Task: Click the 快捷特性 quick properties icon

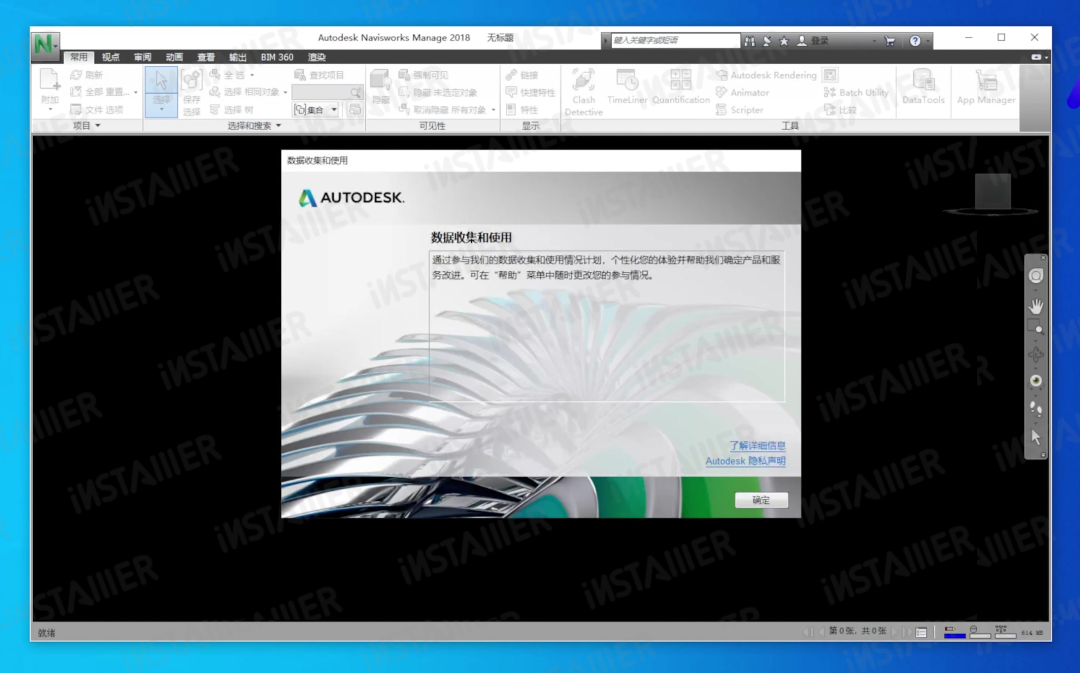Action: click(x=511, y=92)
